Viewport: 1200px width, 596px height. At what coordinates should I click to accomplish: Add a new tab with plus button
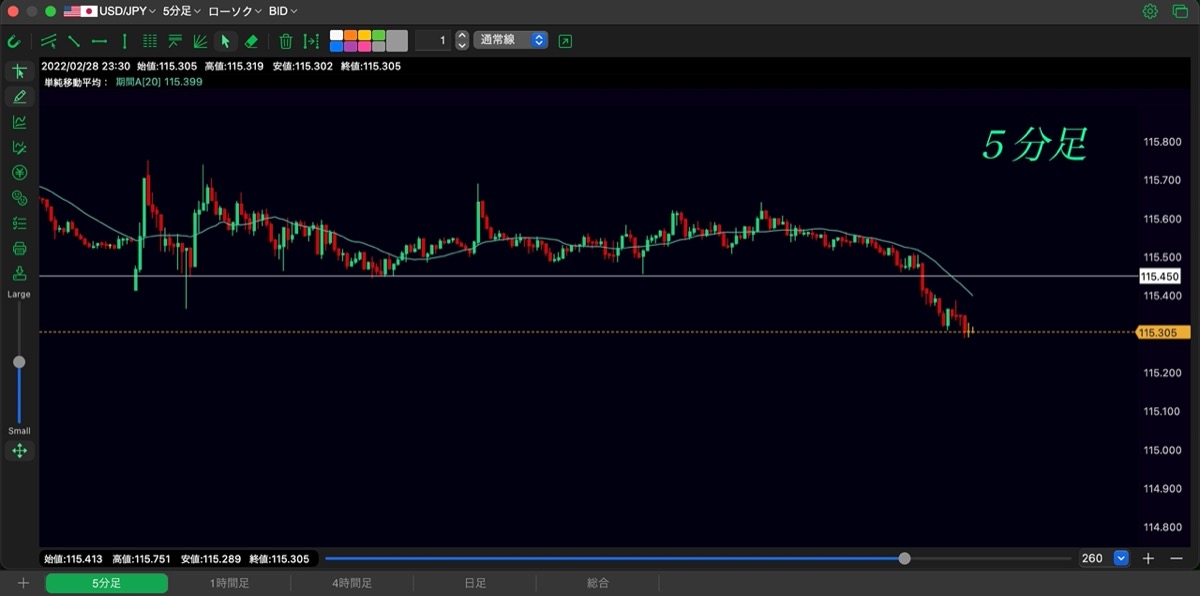click(x=23, y=583)
